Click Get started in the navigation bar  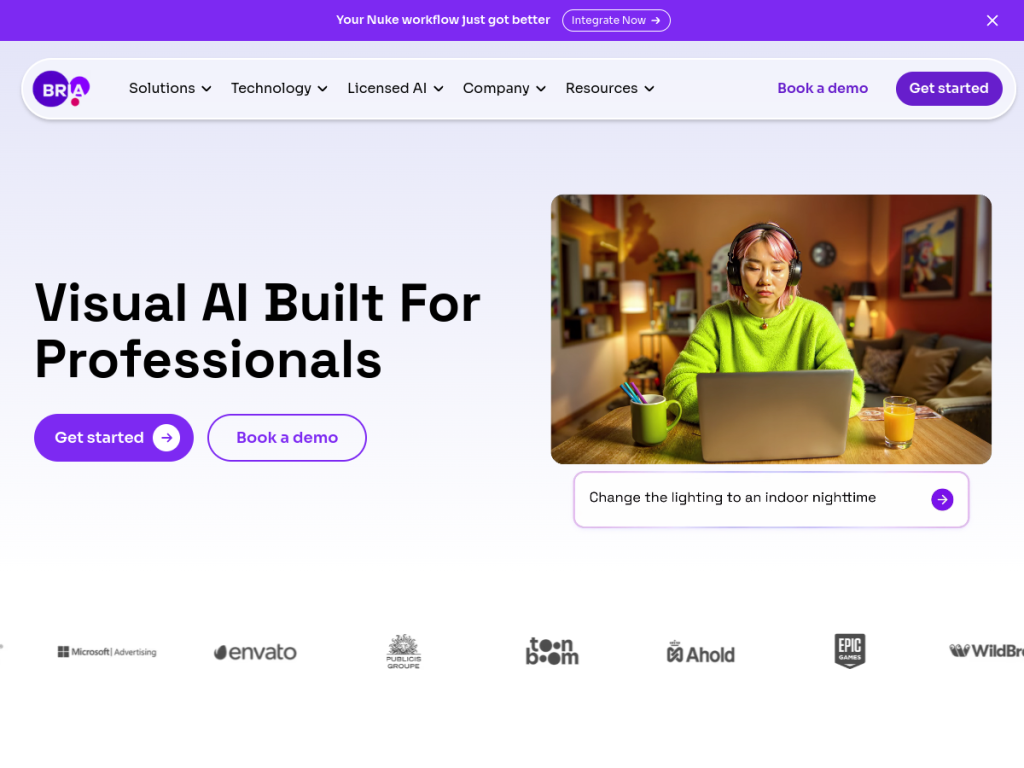tap(949, 88)
